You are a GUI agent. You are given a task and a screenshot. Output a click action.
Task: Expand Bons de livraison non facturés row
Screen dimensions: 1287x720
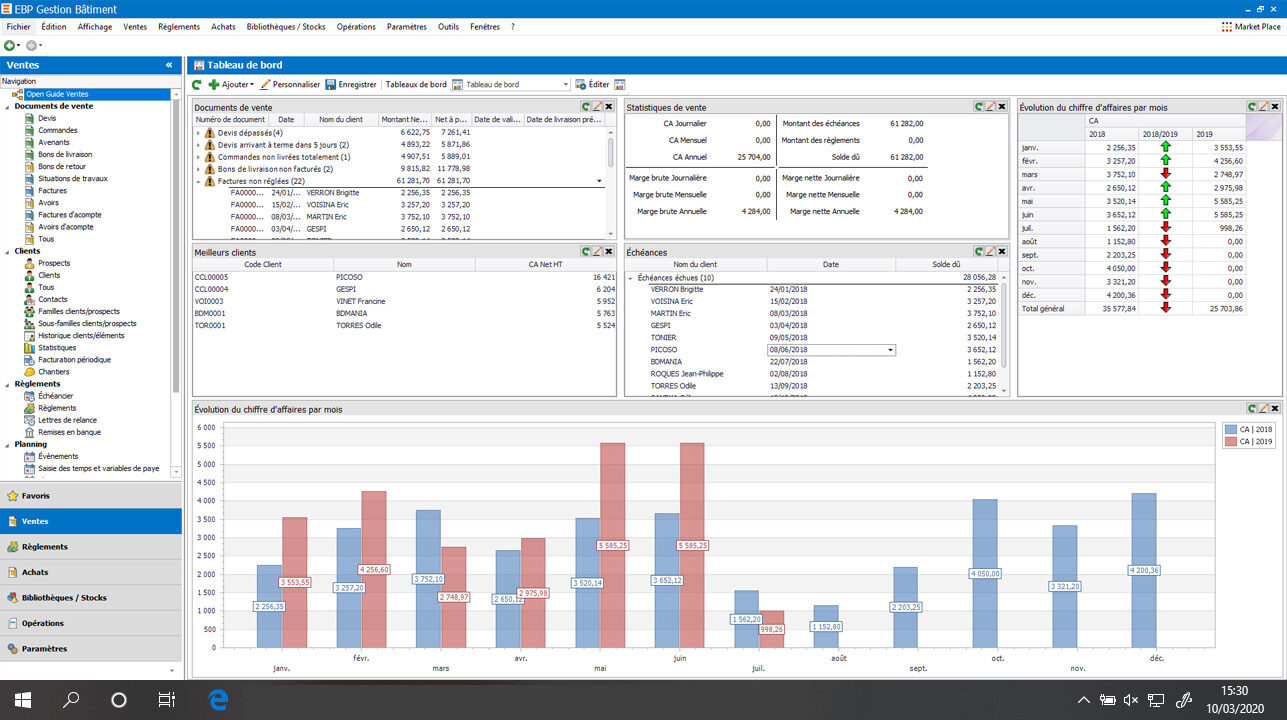198,169
